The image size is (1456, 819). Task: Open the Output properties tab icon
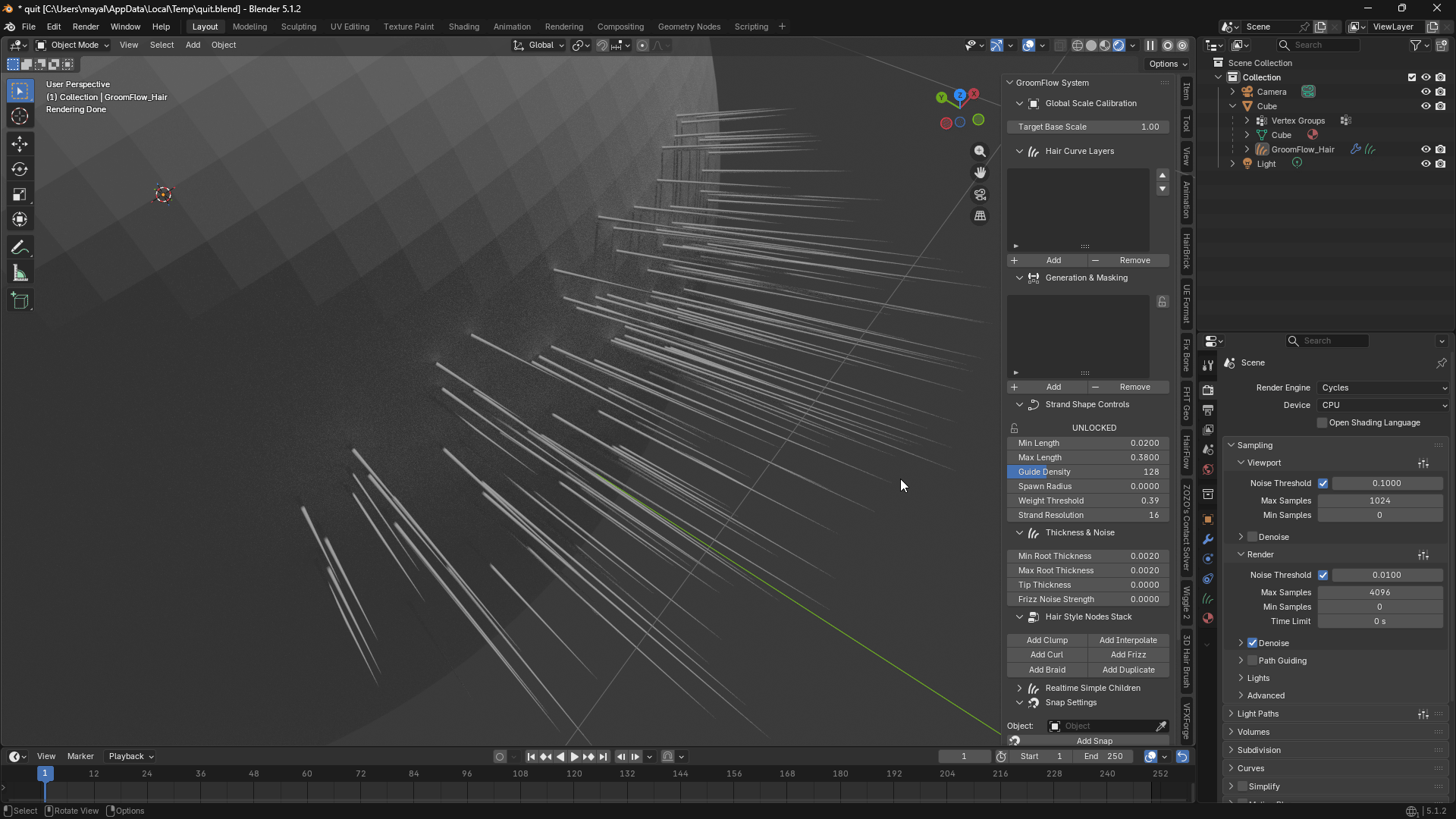(1208, 410)
